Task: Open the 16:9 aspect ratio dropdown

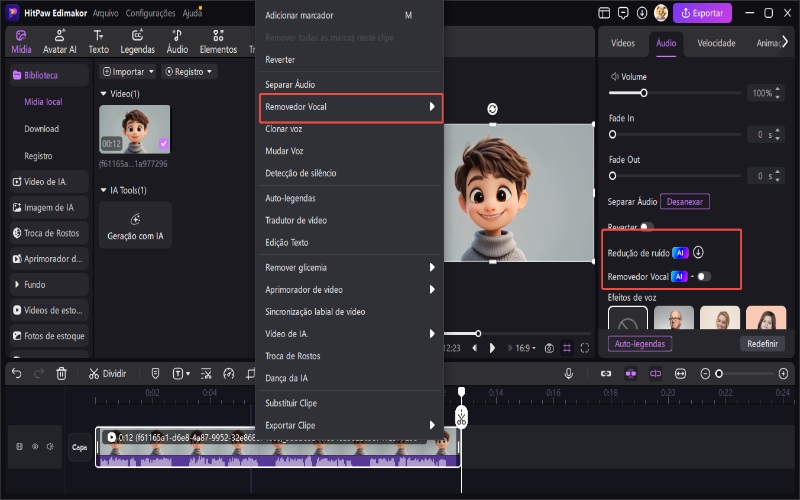Action: (x=523, y=348)
